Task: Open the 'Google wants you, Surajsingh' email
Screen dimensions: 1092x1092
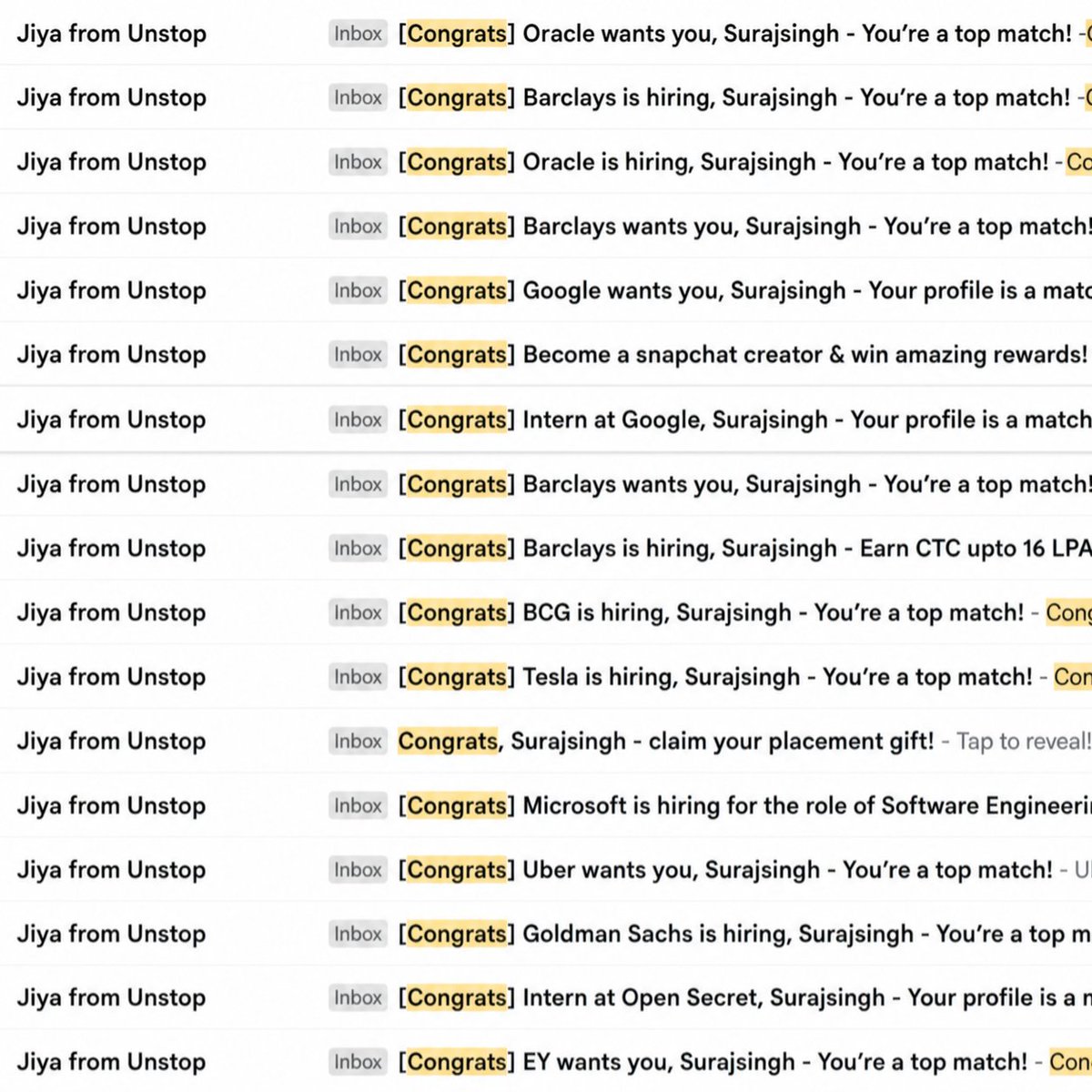Action: click(546, 290)
